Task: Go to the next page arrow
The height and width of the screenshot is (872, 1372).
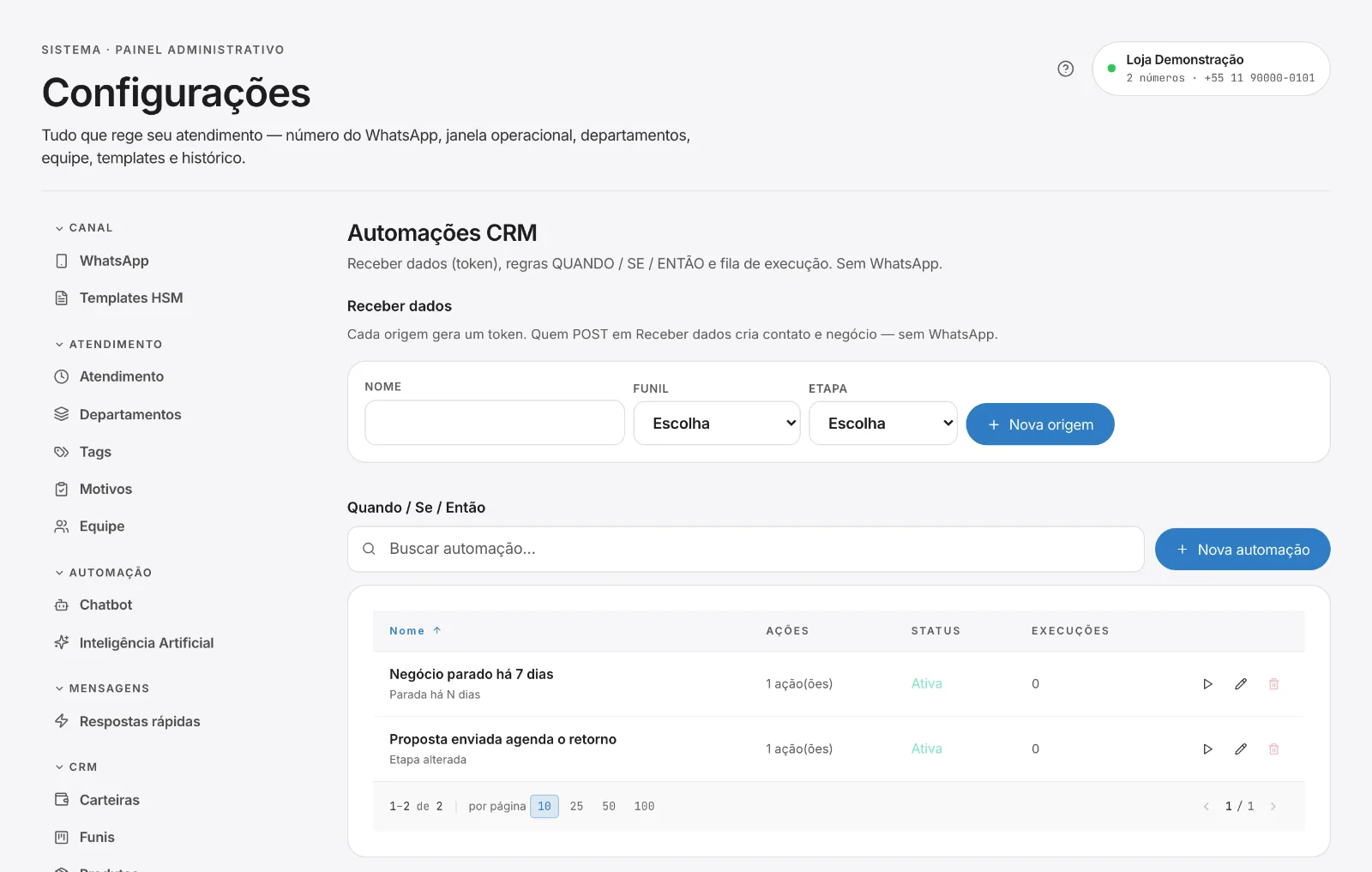Action: click(x=1273, y=806)
